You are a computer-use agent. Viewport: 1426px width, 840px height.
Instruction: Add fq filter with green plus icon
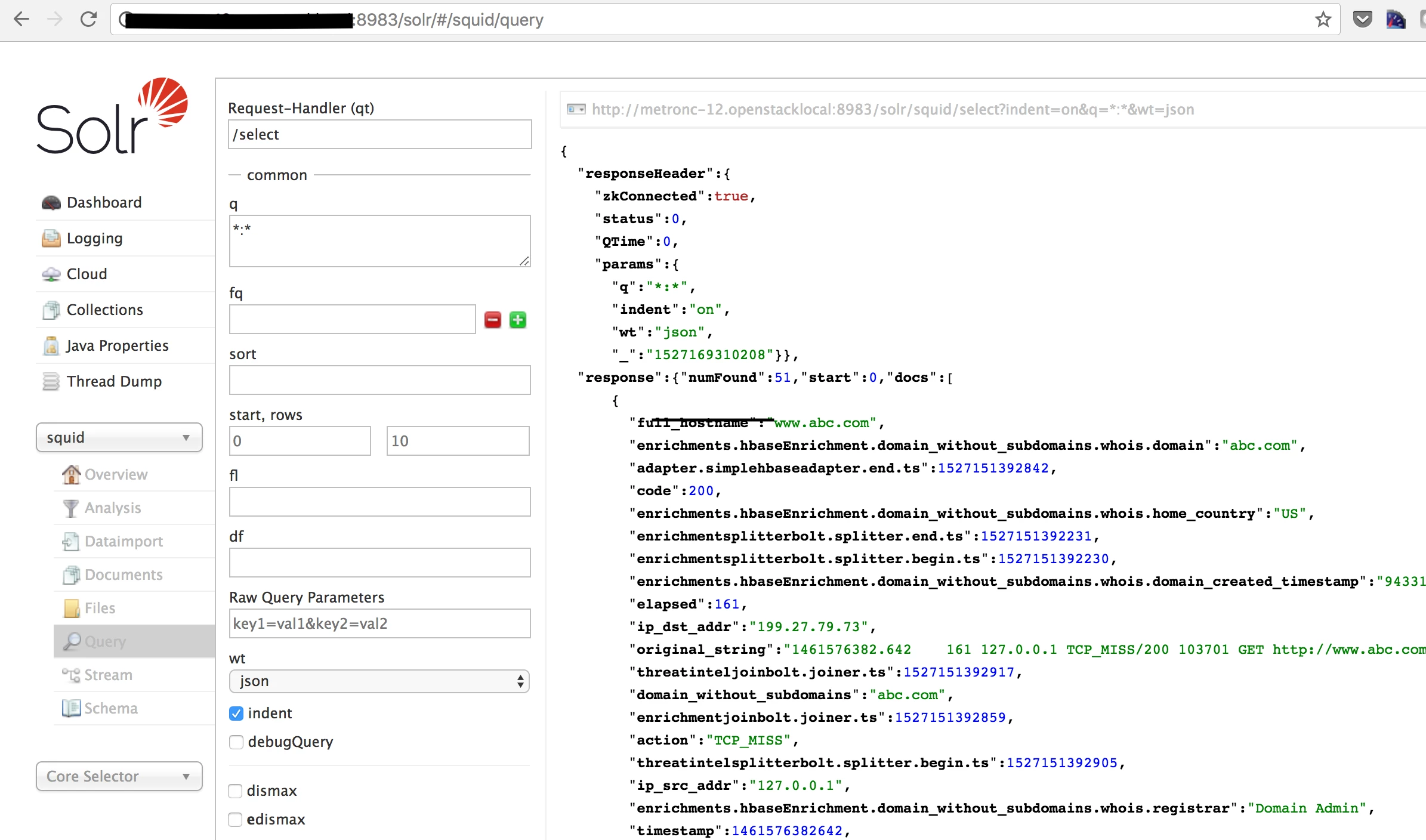pos(518,320)
